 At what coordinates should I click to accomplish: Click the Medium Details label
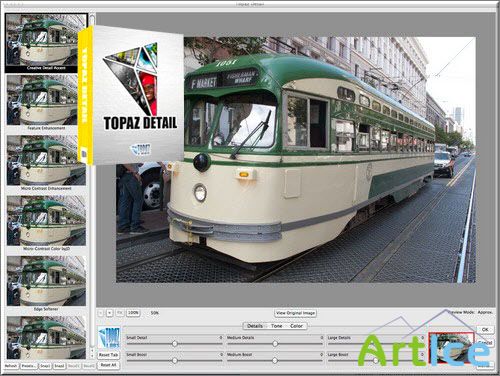coord(240,338)
